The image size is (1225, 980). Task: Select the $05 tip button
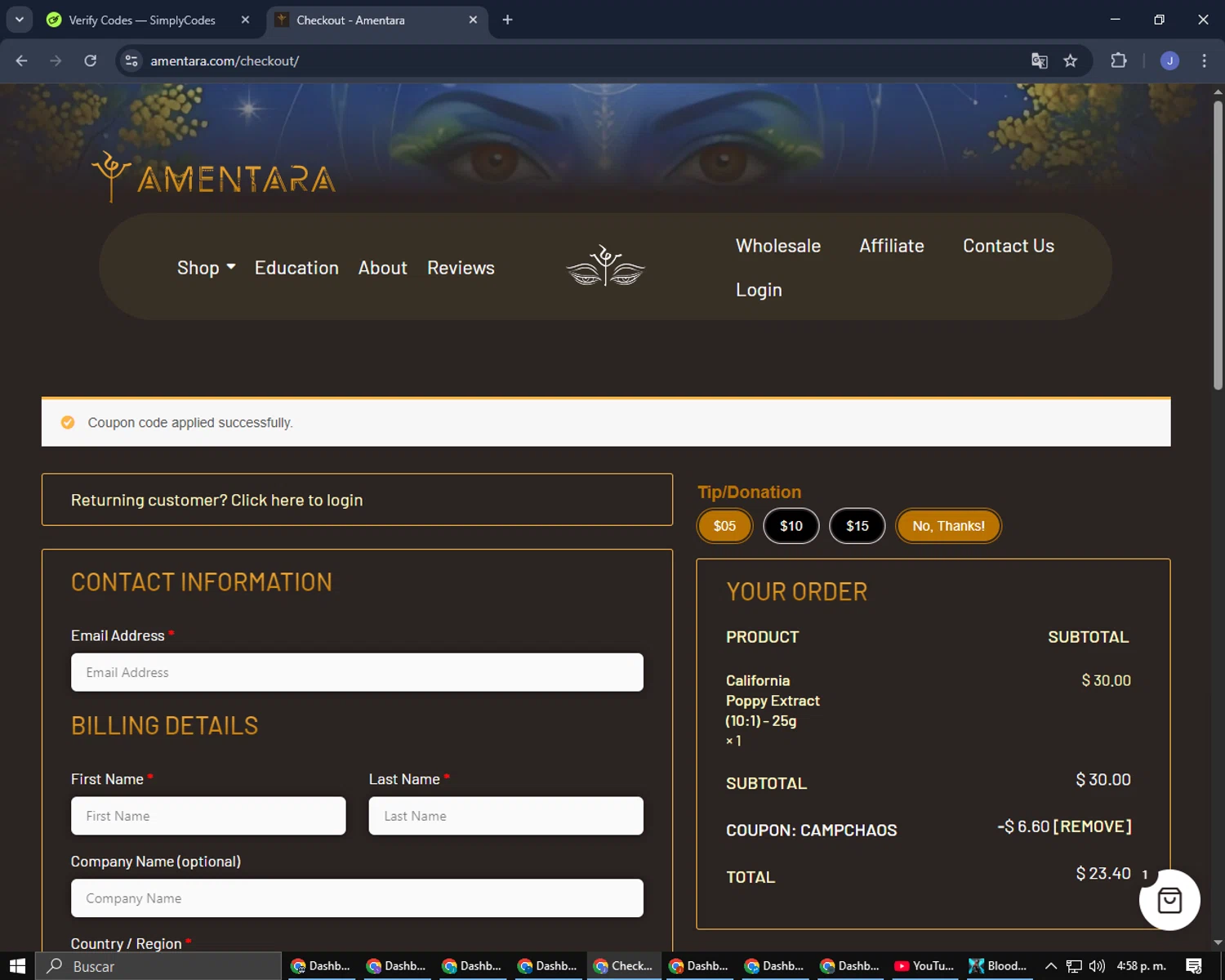pos(724,526)
